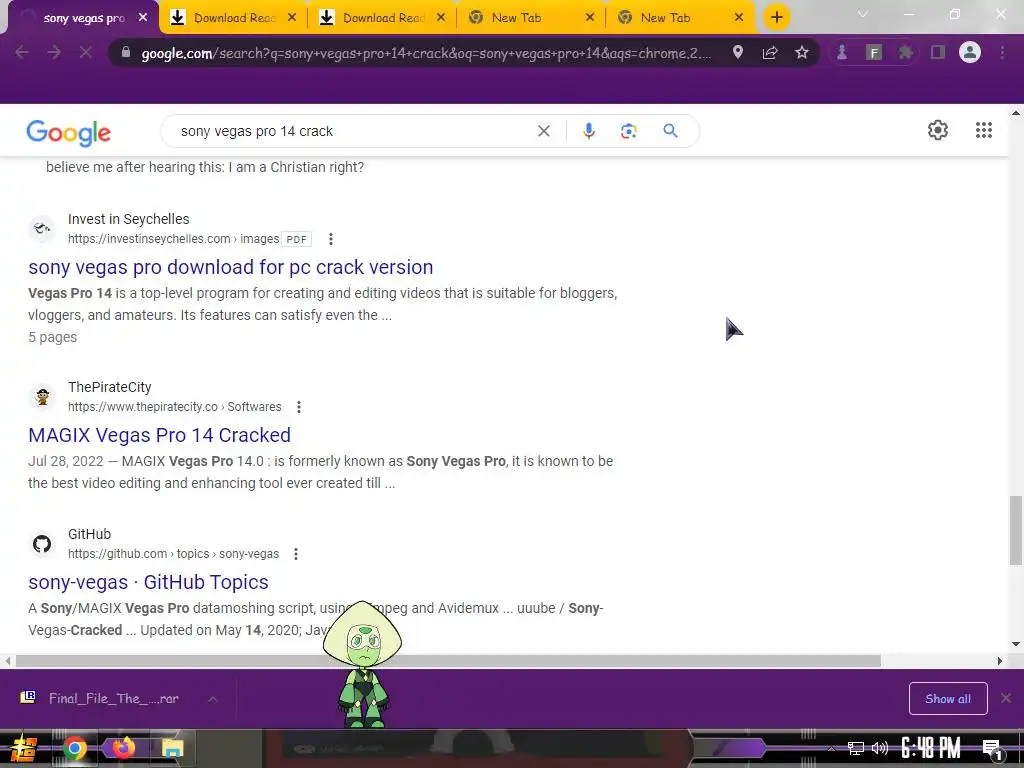Open the Chrome profile avatar
This screenshot has height=768, width=1024.
click(x=970, y=52)
